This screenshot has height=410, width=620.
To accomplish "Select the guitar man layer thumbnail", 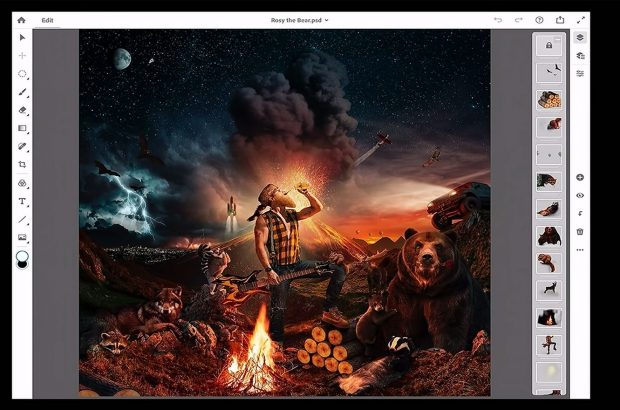I will [549, 345].
